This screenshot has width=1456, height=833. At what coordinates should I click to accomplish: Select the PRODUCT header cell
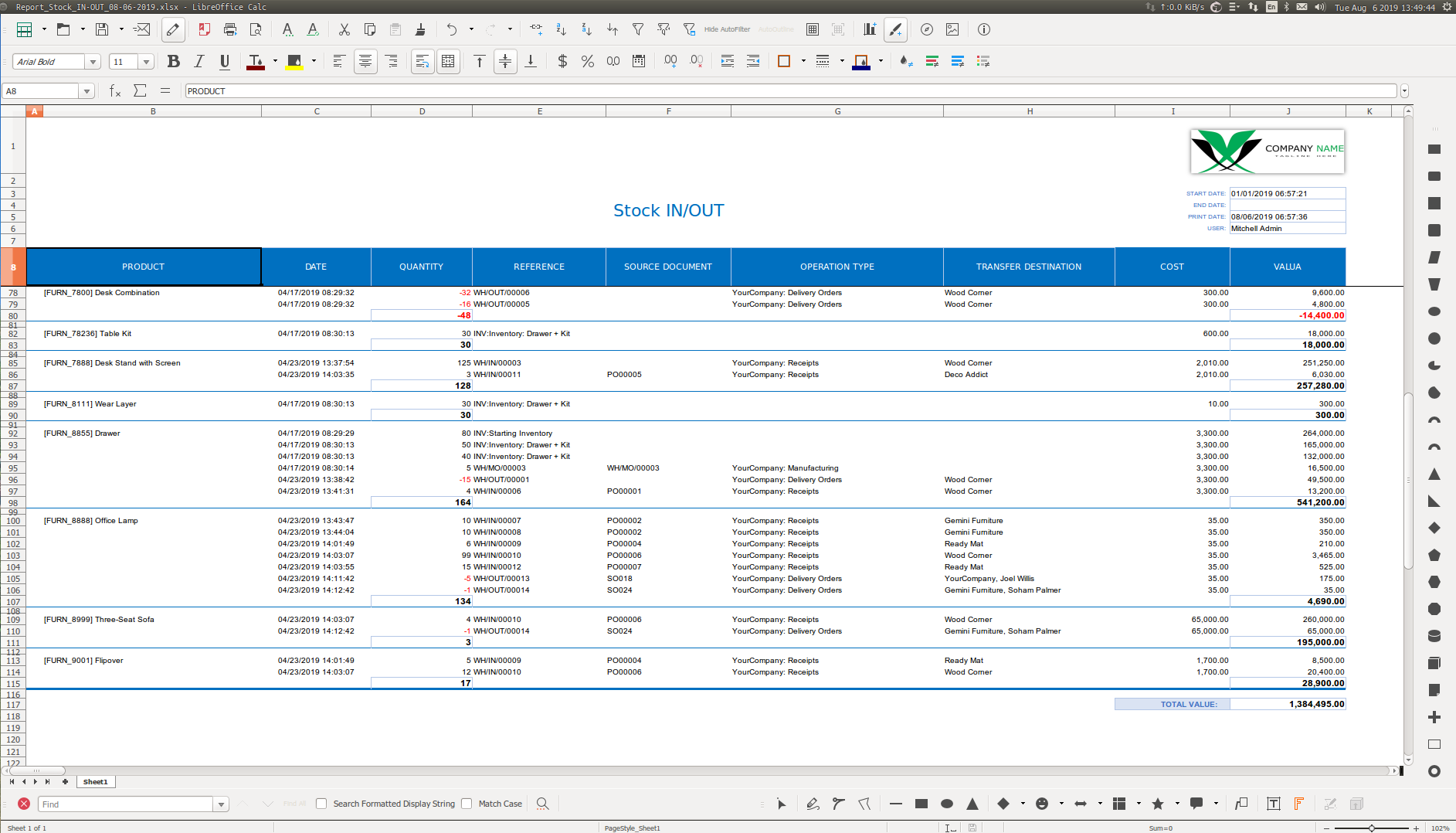pos(144,267)
